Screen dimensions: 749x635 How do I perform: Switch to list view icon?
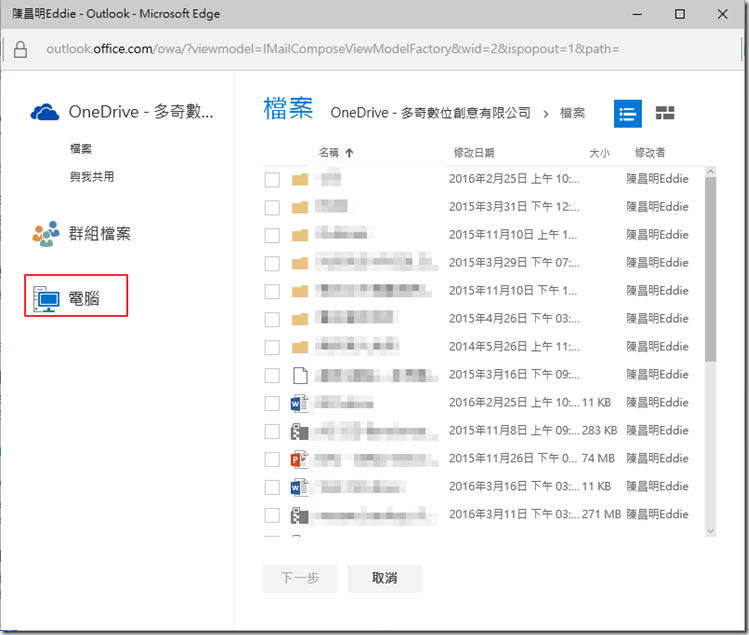pyautogui.click(x=627, y=113)
